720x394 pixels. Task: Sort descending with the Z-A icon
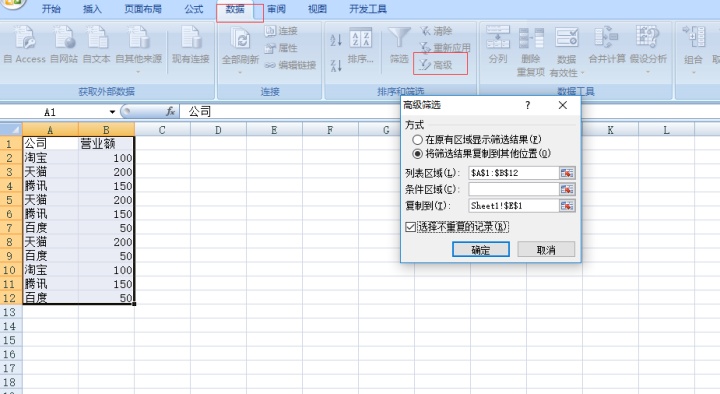click(336, 65)
